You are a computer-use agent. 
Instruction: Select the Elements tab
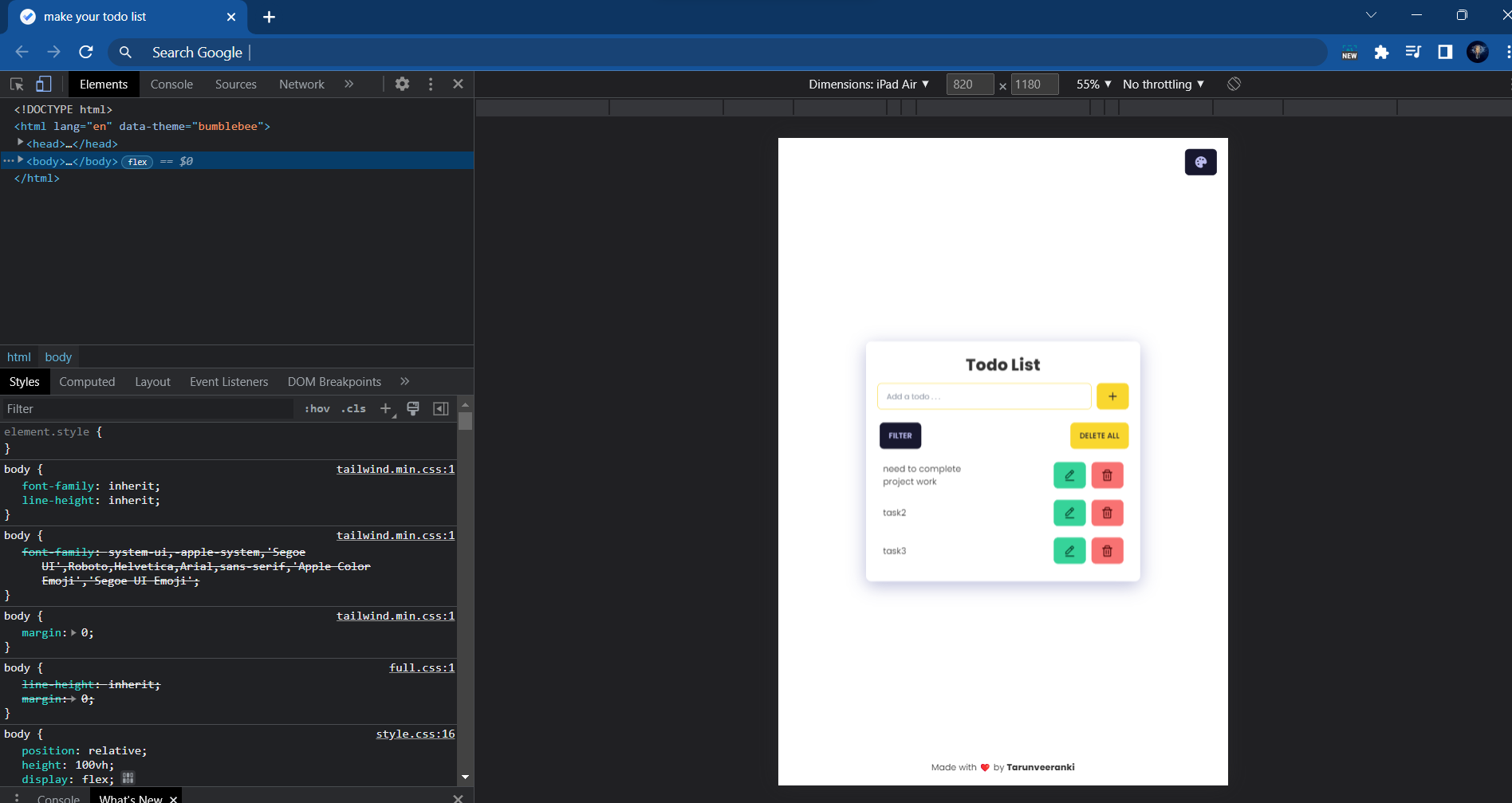tap(104, 84)
